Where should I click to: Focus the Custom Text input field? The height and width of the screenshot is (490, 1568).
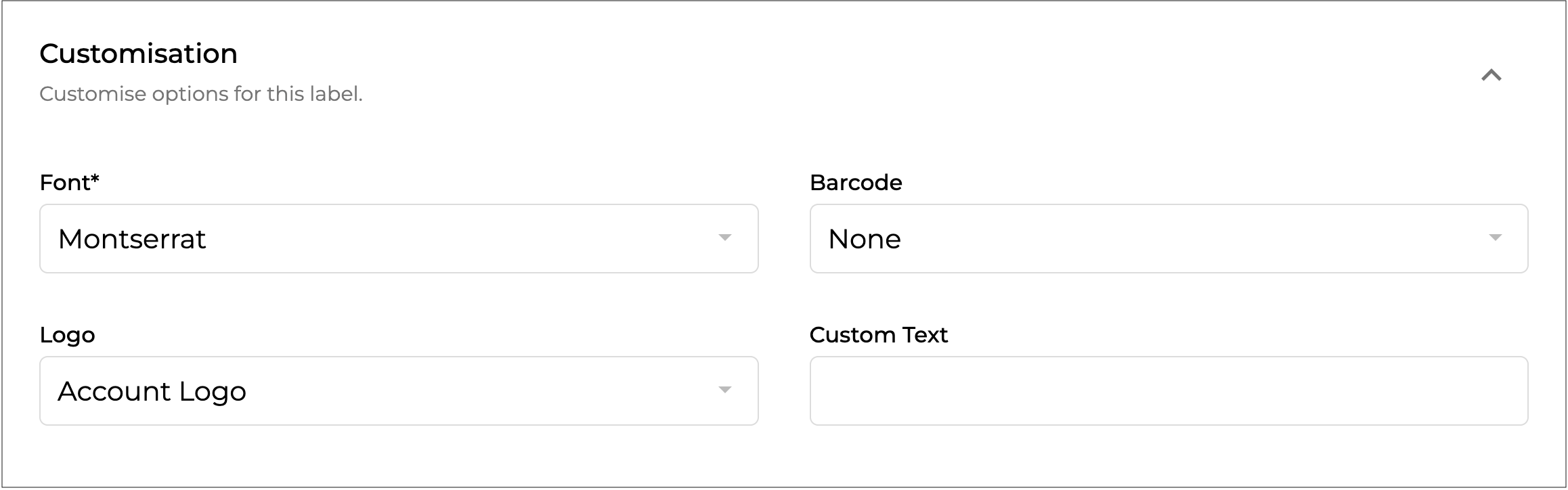click(1169, 391)
